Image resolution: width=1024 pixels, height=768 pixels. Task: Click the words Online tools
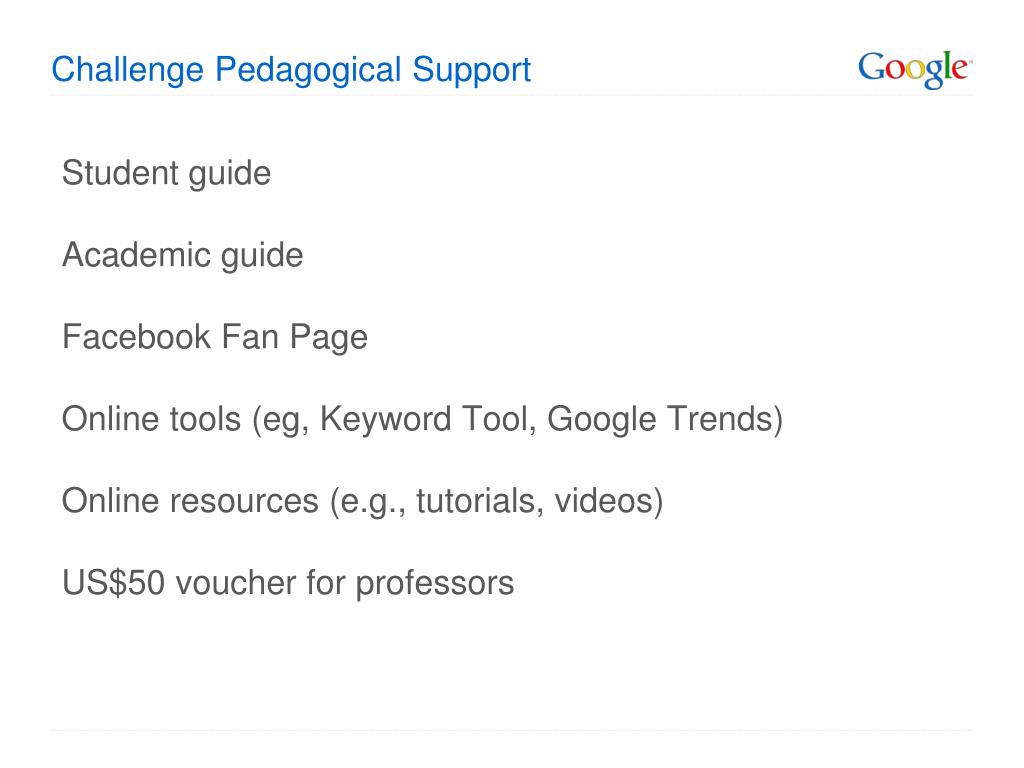(x=152, y=419)
